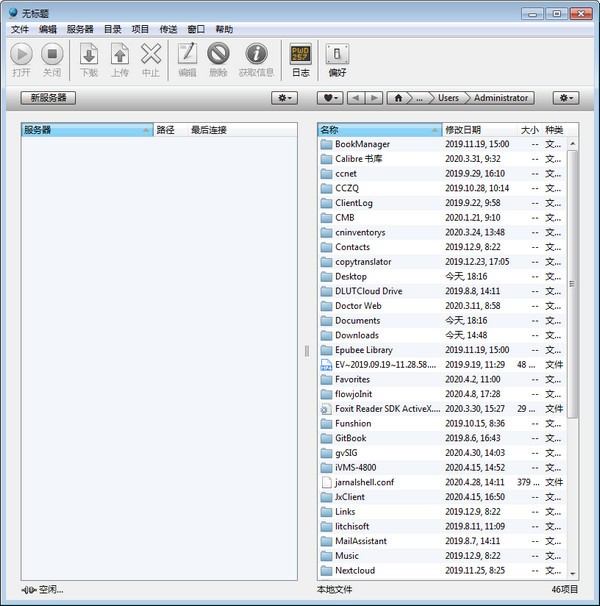
Task: Open the 文件 menu
Action: point(20,29)
